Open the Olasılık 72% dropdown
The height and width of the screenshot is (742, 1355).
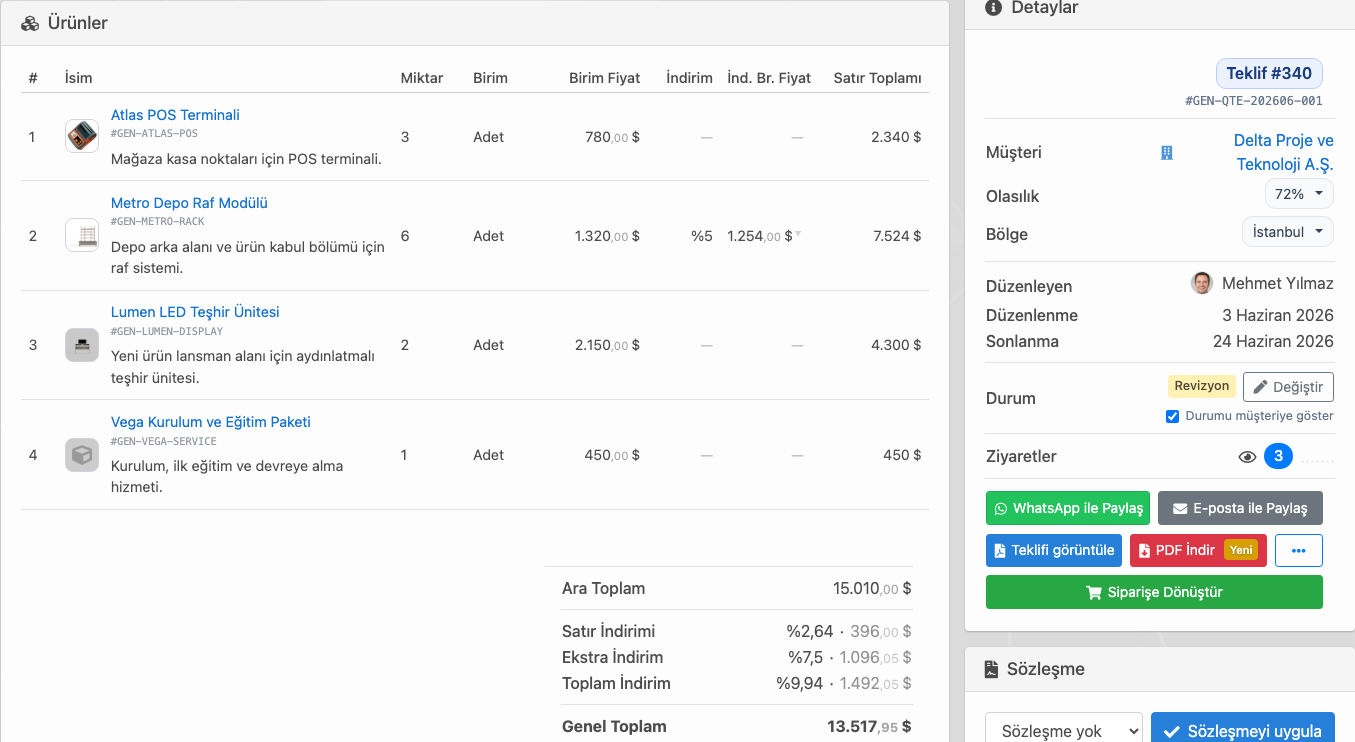tap(1299, 194)
